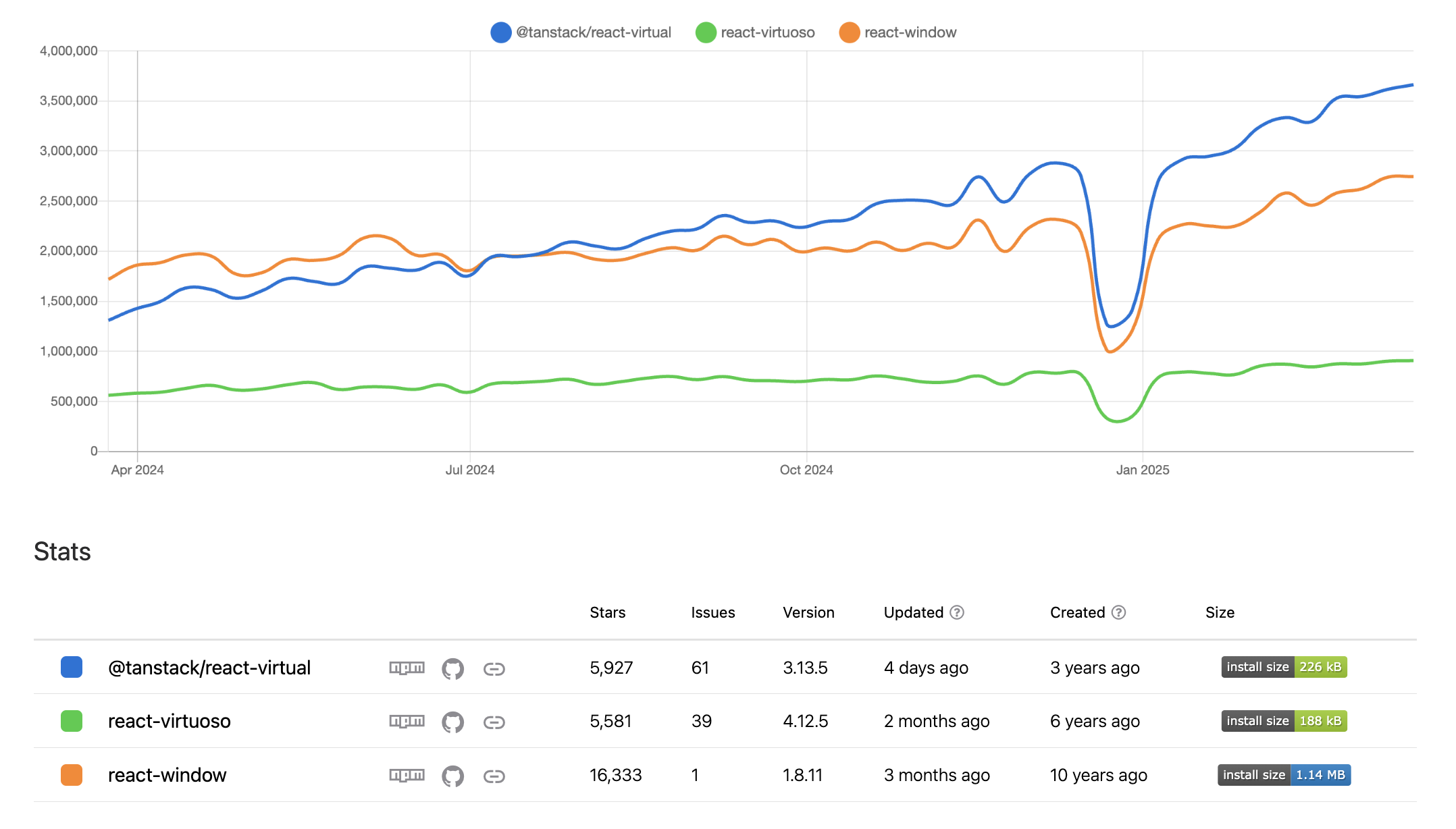Viewport: 1456px width, 829px height.
Task: Click the Size column header
Action: coord(1220,612)
